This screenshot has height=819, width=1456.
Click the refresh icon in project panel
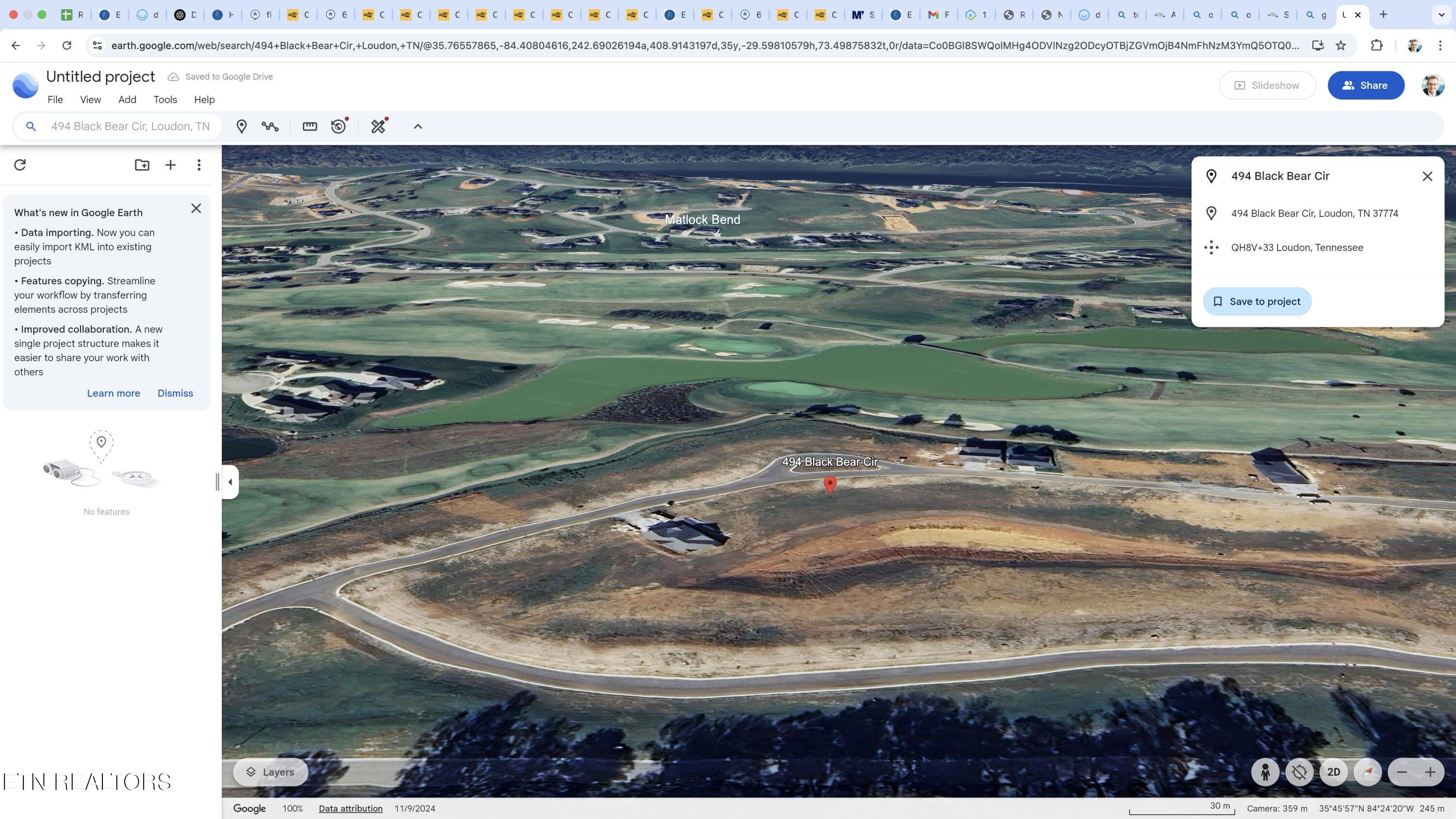[x=20, y=165]
